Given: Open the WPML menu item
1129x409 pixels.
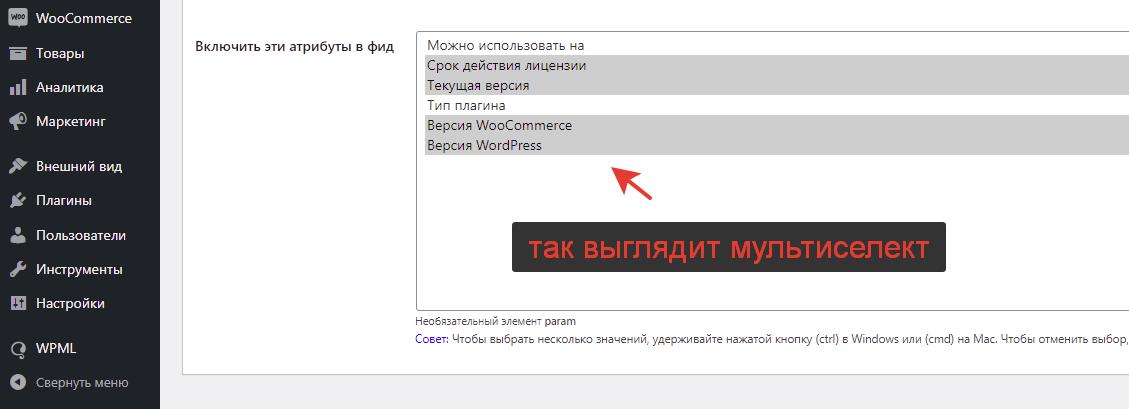Looking at the screenshot, I should pyautogui.click(x=55, y=349).
